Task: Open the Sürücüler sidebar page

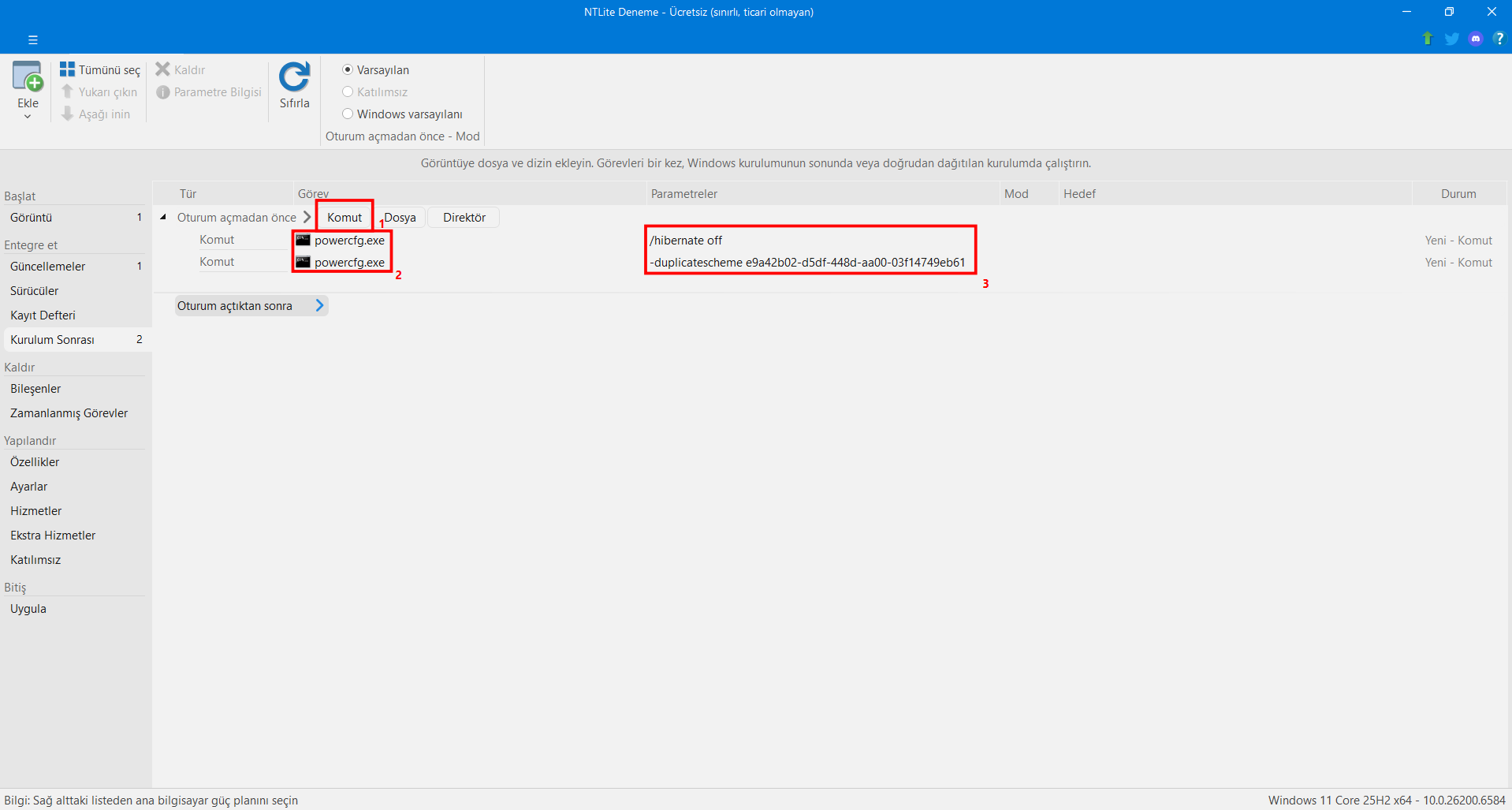Action: [76, 291]
